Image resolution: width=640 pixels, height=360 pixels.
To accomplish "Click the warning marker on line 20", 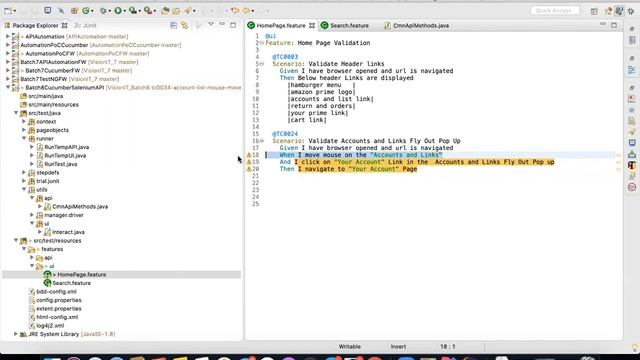I will [249, 169].
